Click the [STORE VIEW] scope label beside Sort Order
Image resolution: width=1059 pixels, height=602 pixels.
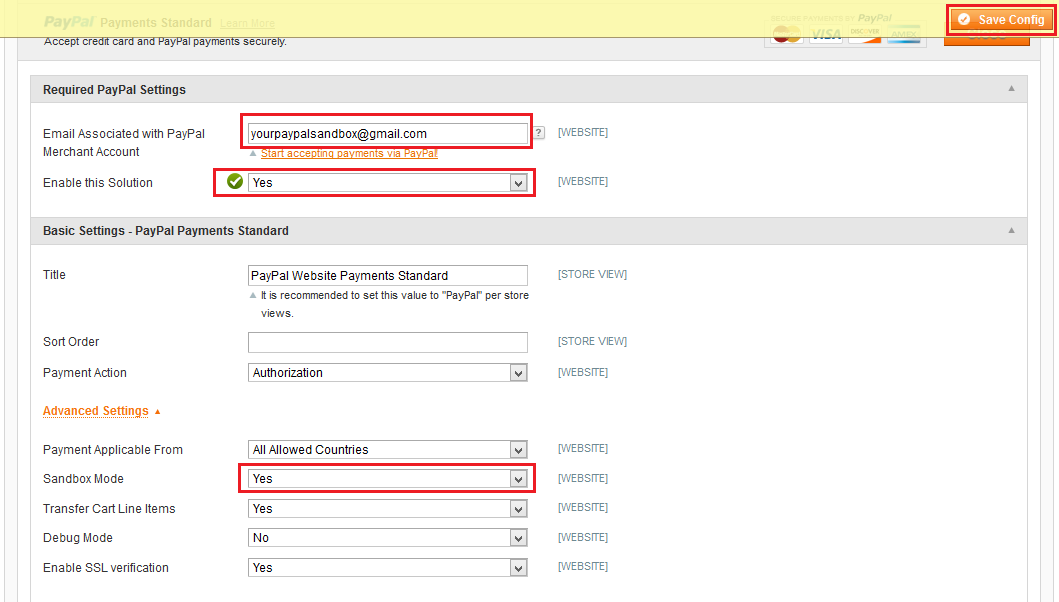(592, 341)
